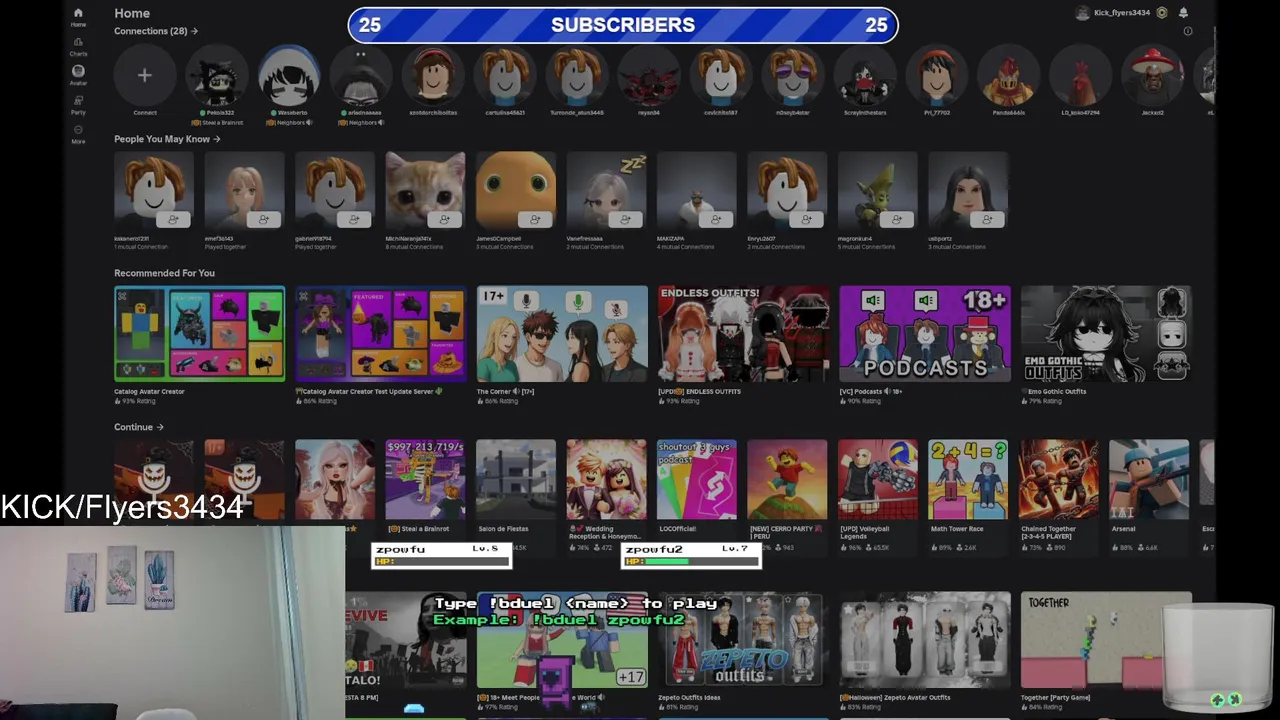Click Kick_flyers3434 username link

pyautogui.click(x=1122, y=13)
